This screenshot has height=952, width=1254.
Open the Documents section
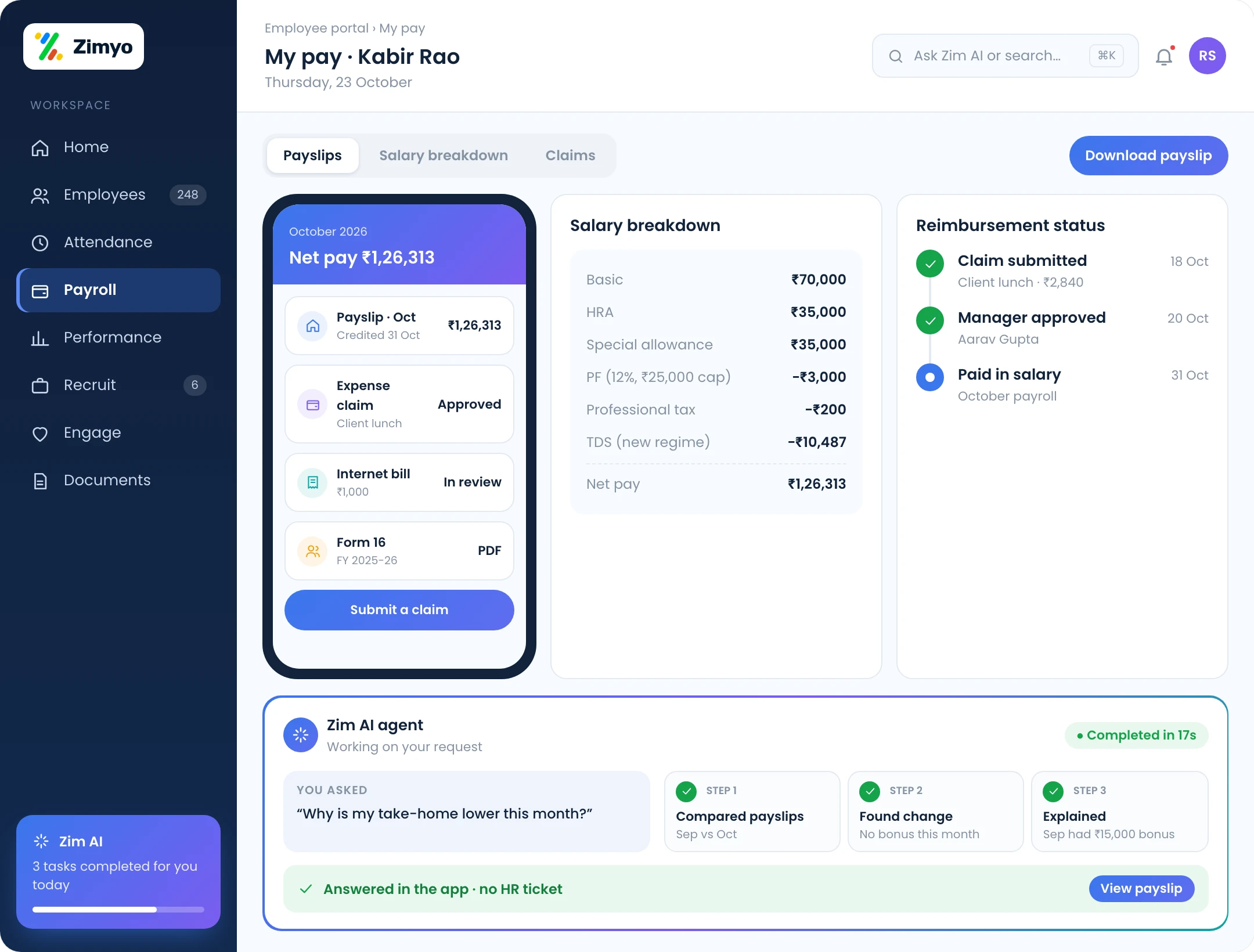click(118, 480)
